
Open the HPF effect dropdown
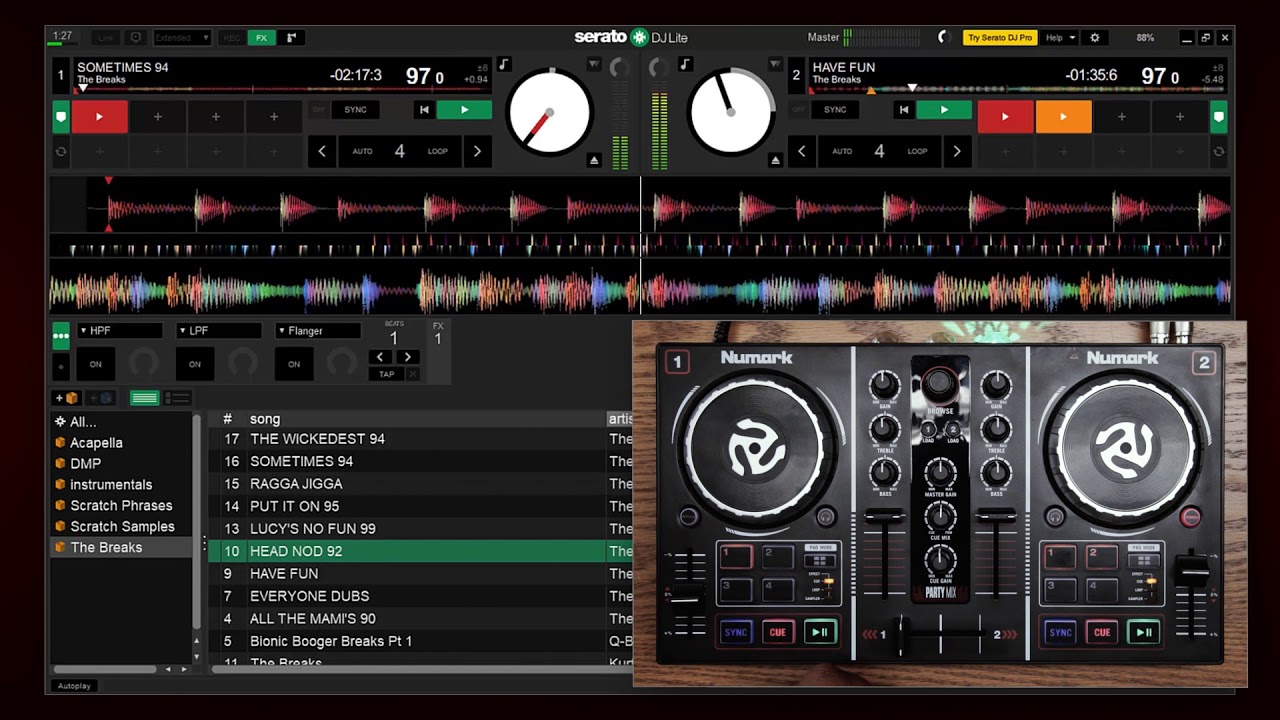pyautogui.click(x=119, y=331)
